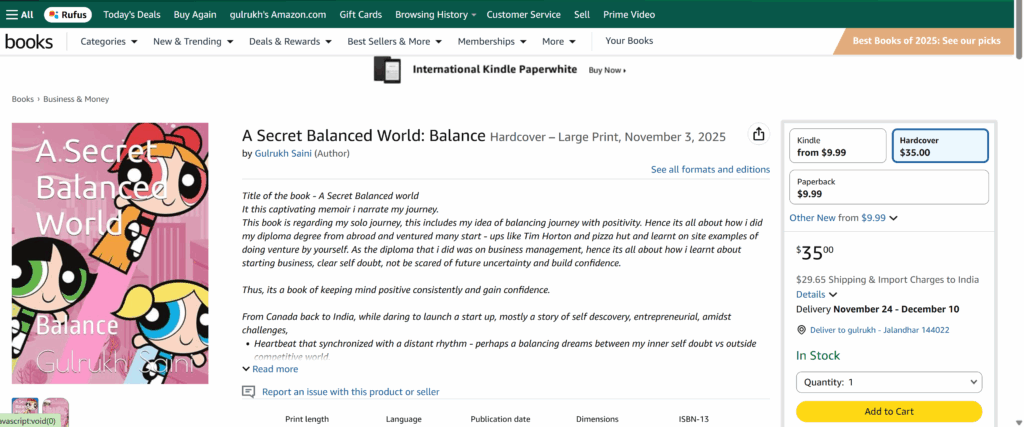Click the Kindle Paperwhite device image
The width and height of the screenshot is (1024, 427).
pyautogui.click(x=387, y=70)
